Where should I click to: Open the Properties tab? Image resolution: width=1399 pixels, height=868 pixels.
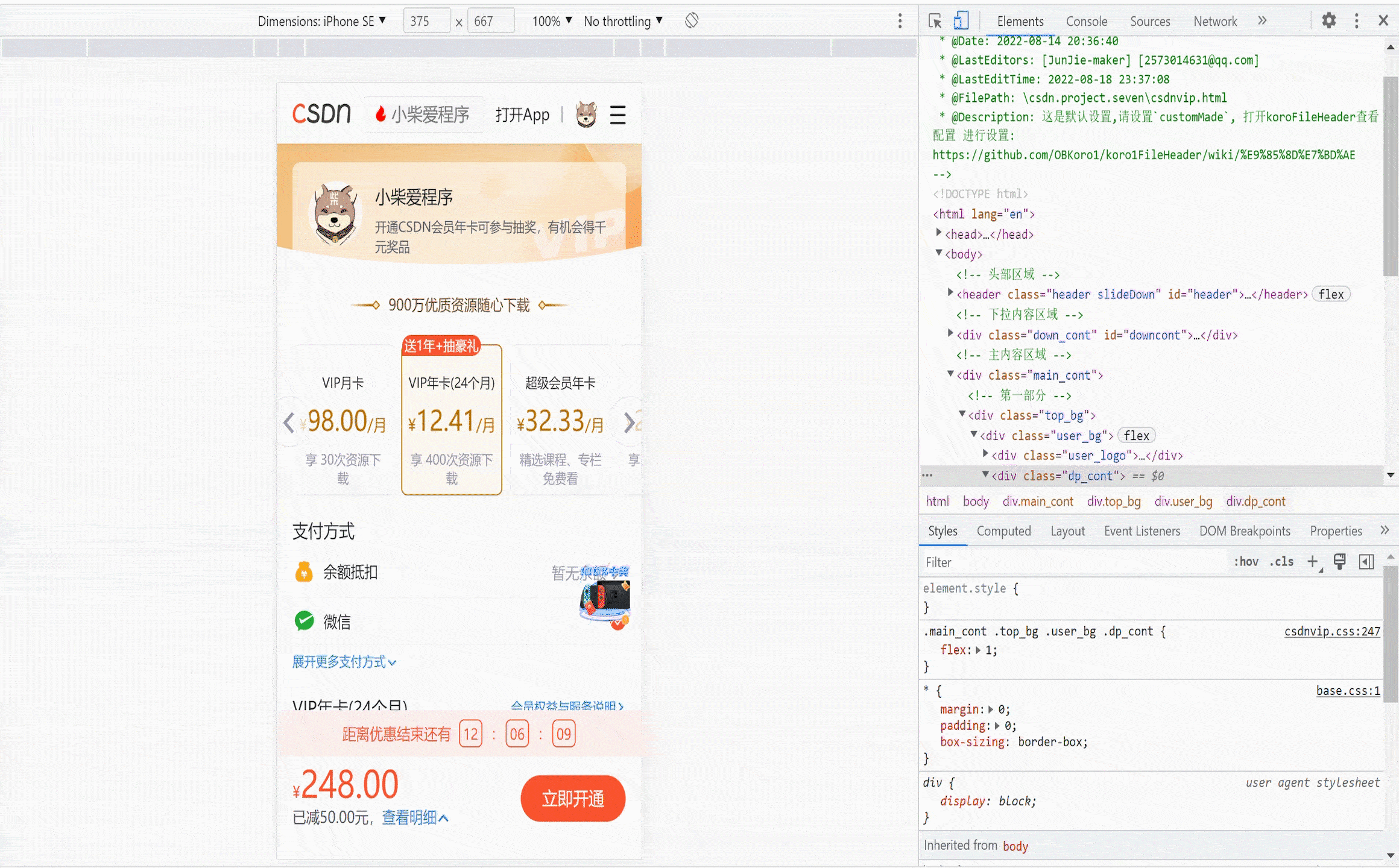1336,531
